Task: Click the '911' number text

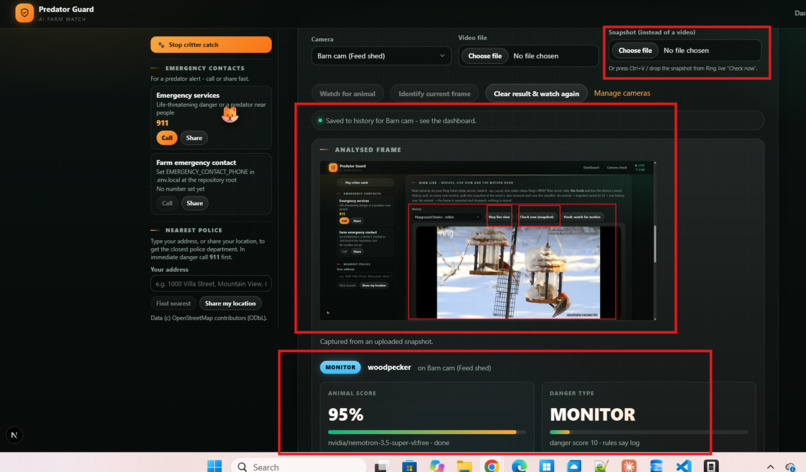Action: pyautogui.click(x=162, y=123)
